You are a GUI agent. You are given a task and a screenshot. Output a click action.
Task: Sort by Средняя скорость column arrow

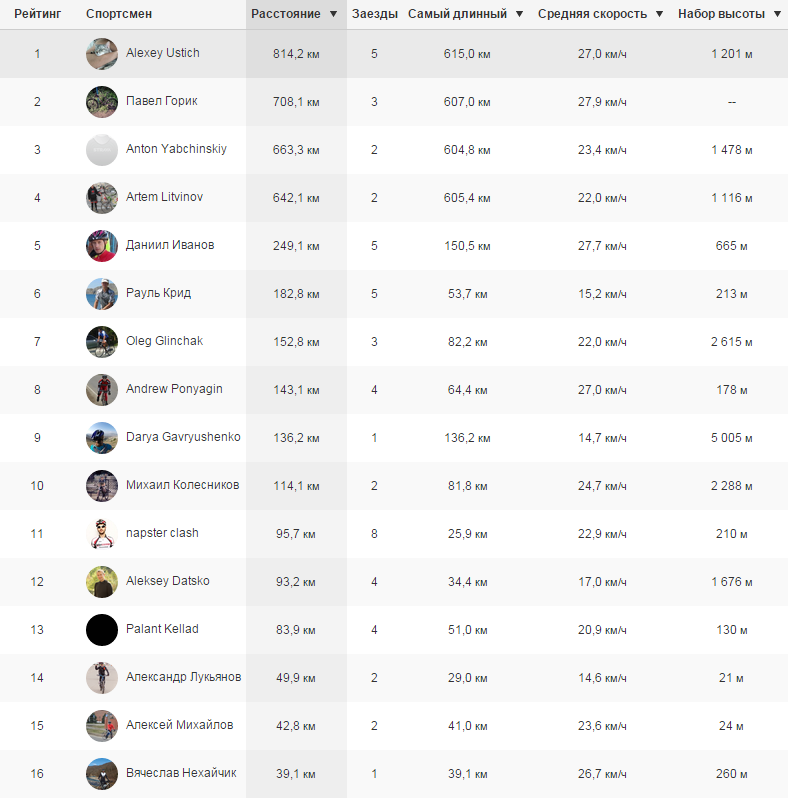pyautogui.click(x=659, y=15)
